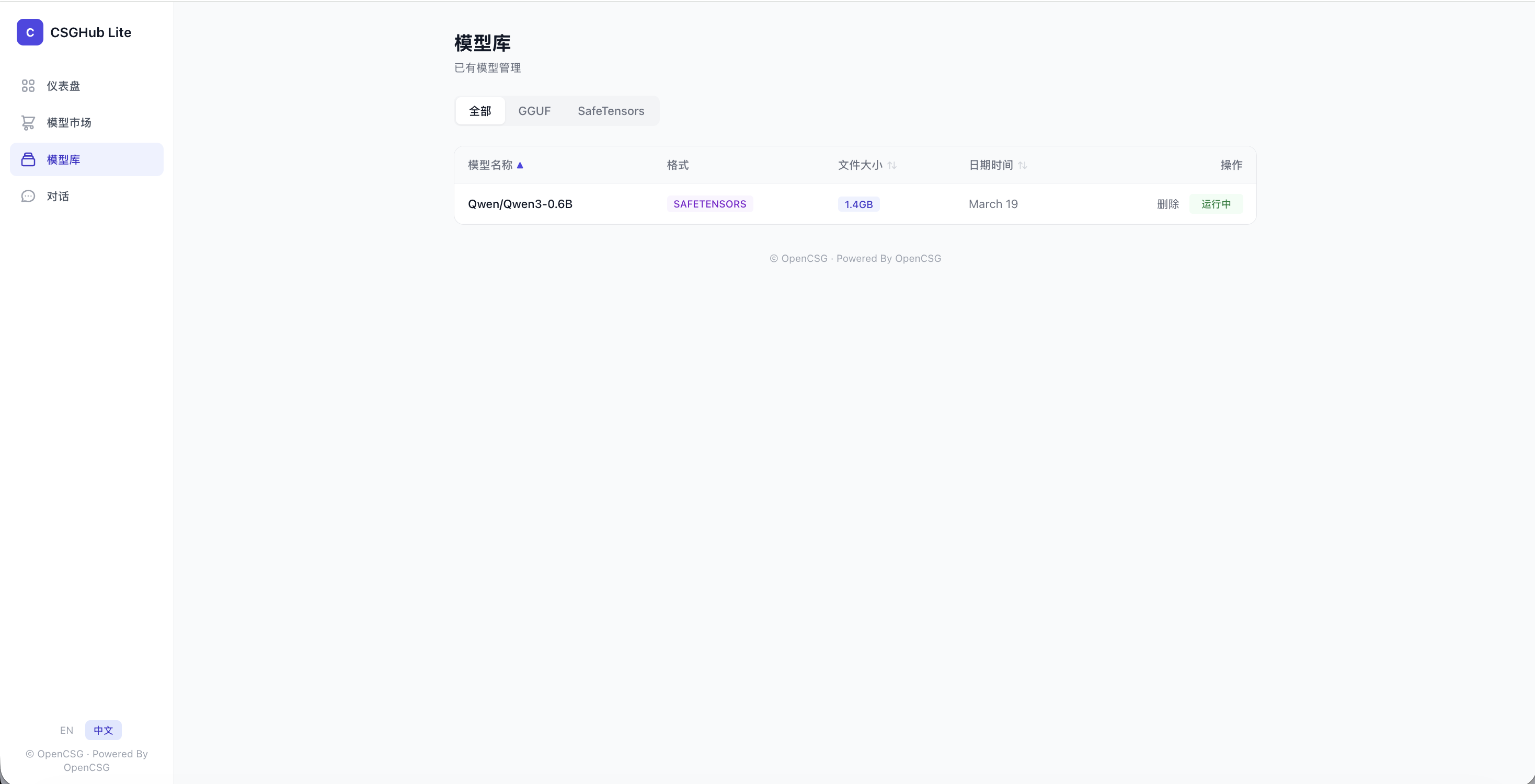Switch language to EN
The height and width of the screenshot is (784, 1535).
[x=66, y=730]
